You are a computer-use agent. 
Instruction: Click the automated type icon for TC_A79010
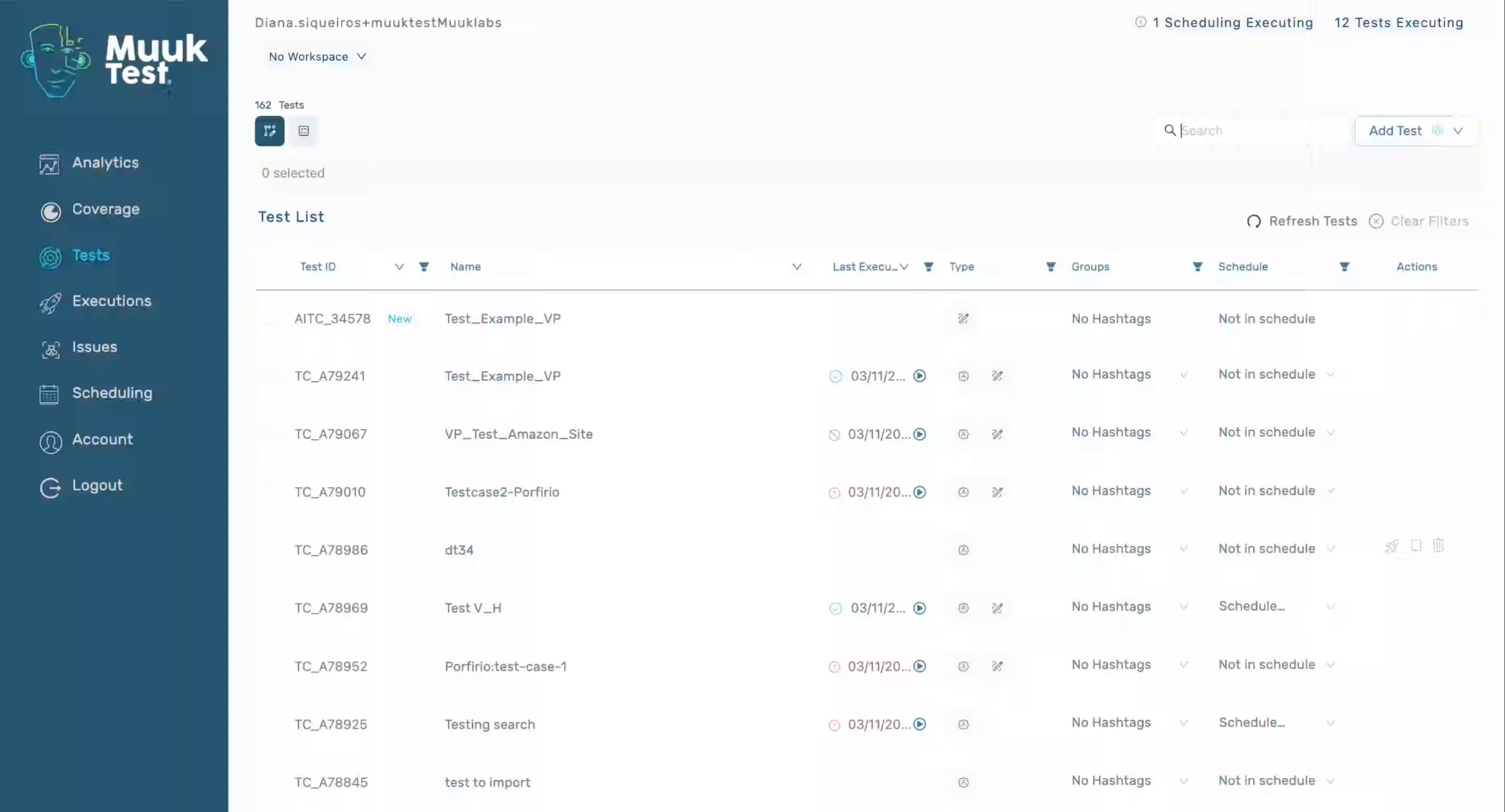[964, 492]
